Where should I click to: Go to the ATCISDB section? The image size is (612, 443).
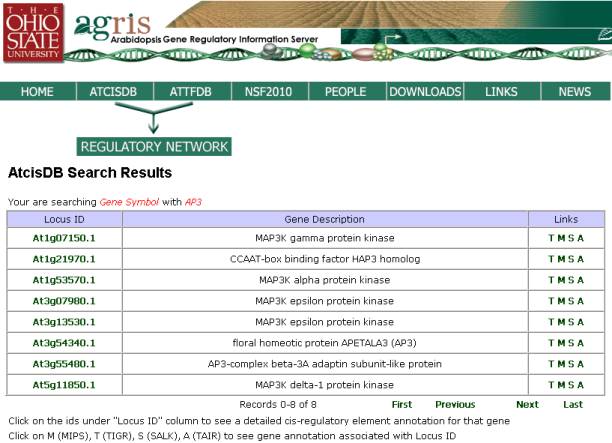point(115,92)
